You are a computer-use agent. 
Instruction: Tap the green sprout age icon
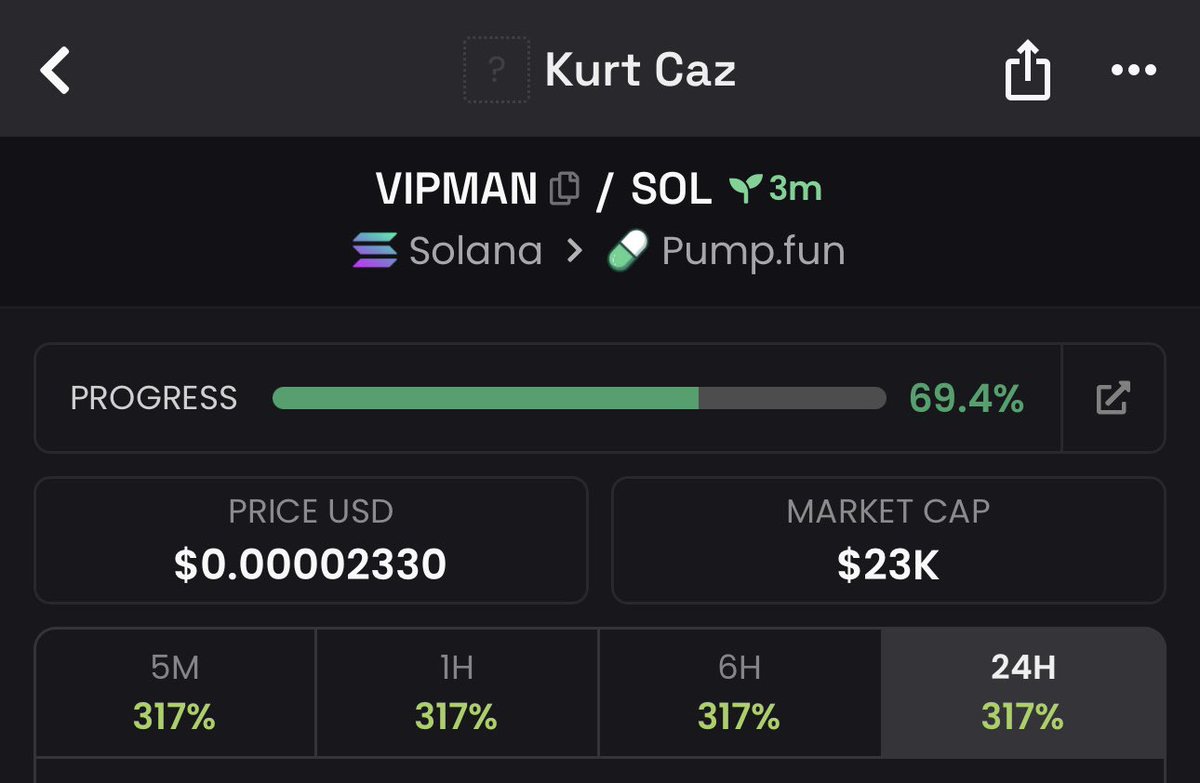[746, 188]
